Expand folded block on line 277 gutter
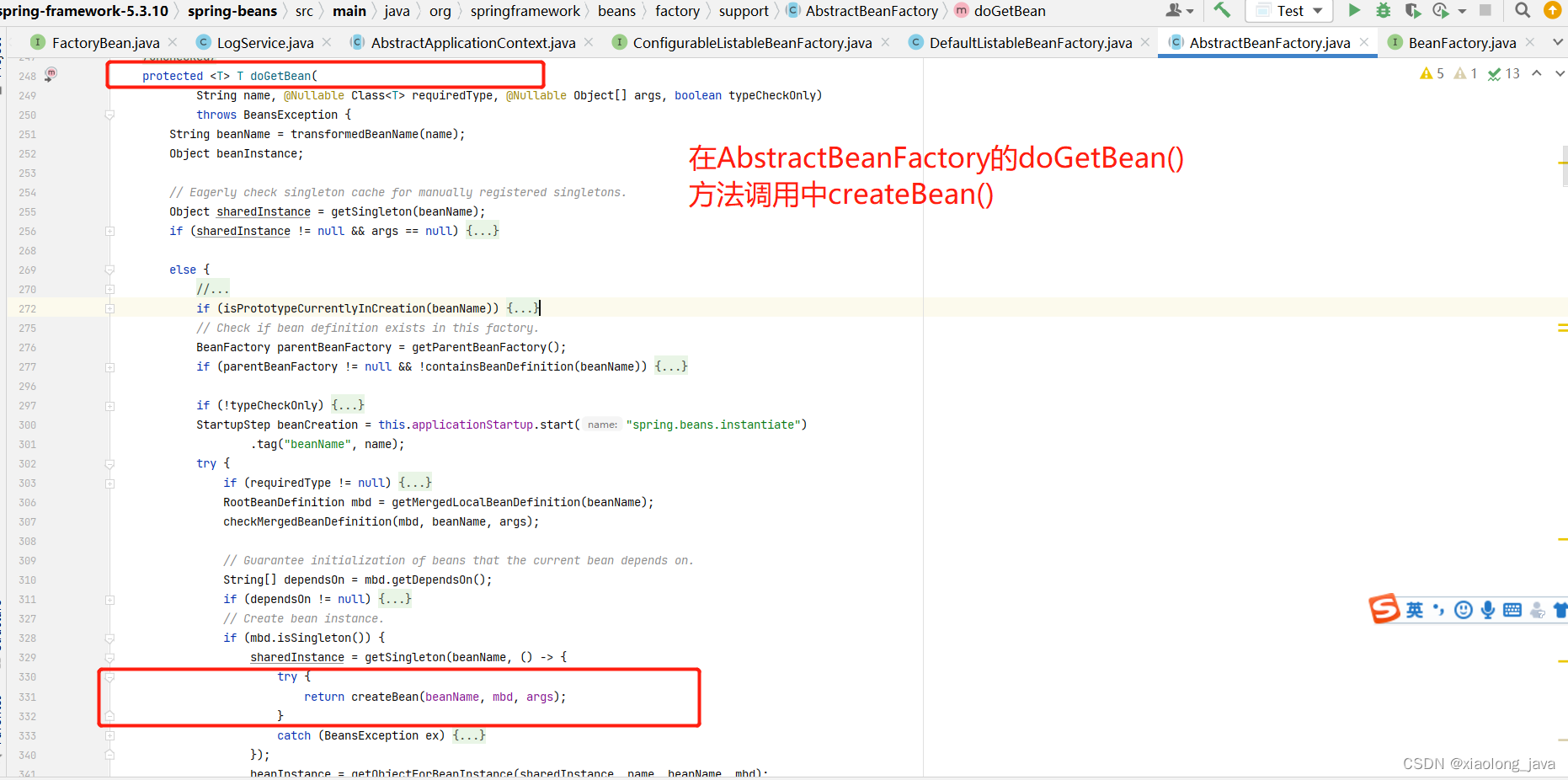 109,366
